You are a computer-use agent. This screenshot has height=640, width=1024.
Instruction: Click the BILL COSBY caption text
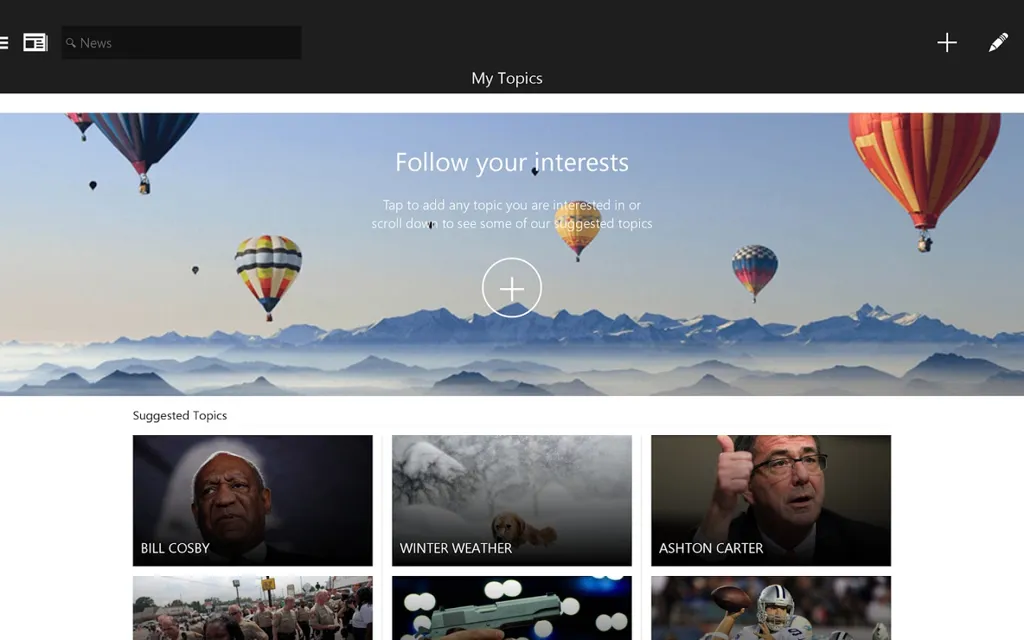[x=175, y=548]
